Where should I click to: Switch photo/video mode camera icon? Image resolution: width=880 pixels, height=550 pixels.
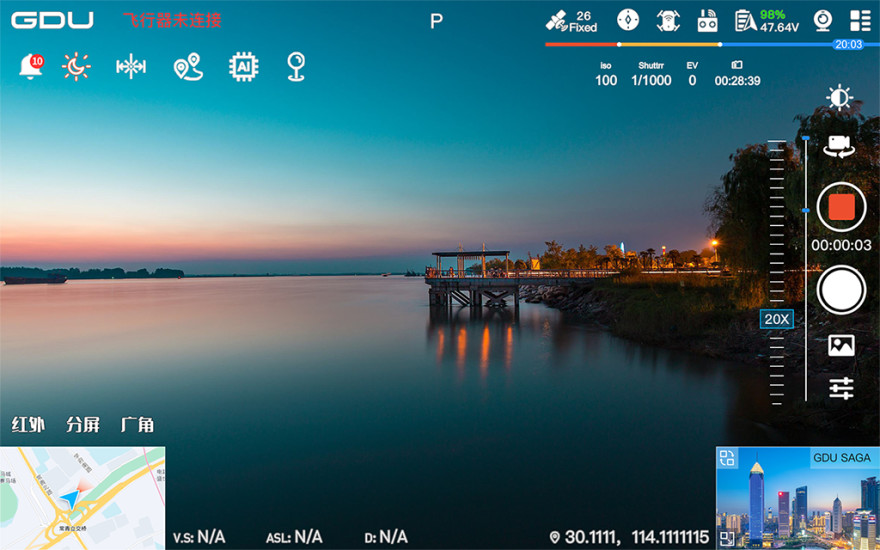840,146
